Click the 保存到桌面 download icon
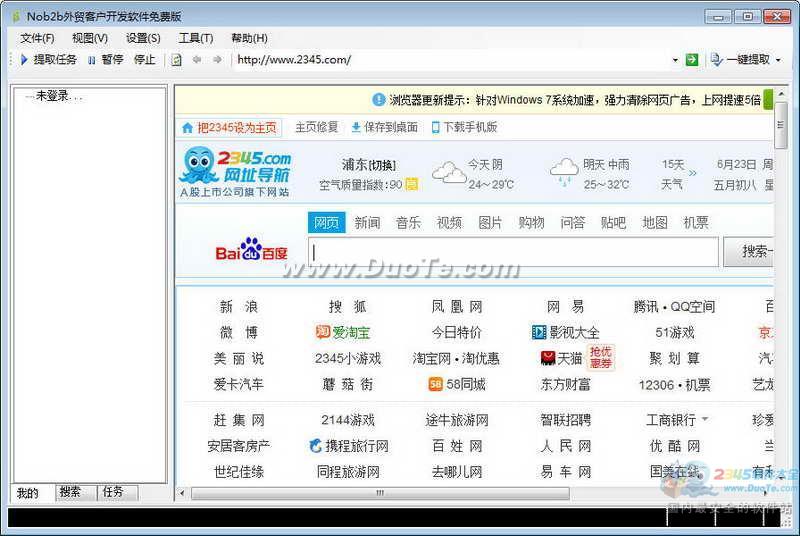 [x=356, y=127]
